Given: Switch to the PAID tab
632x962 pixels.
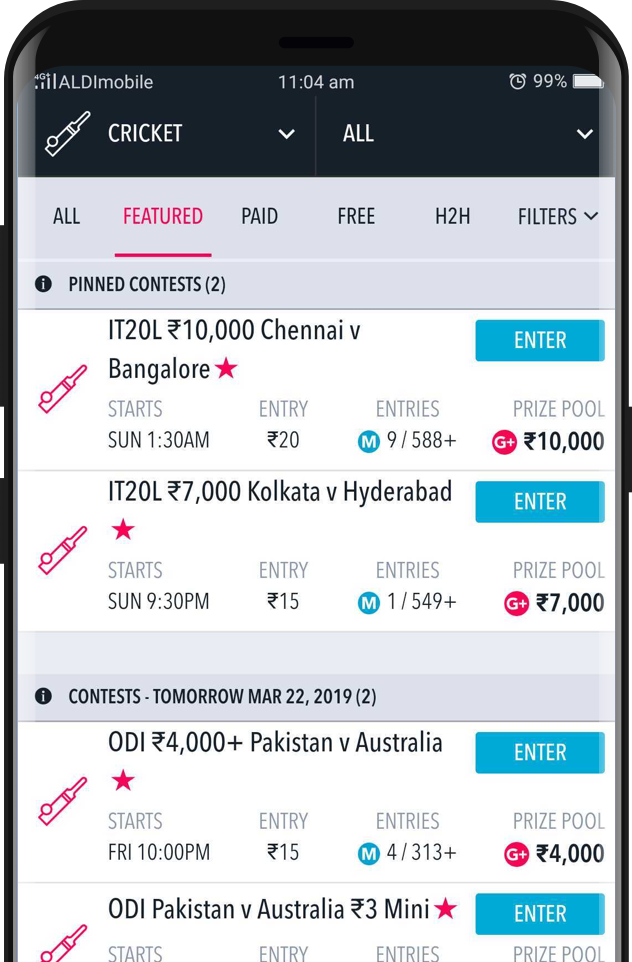Looking at the screenshot, I should 259,217.
